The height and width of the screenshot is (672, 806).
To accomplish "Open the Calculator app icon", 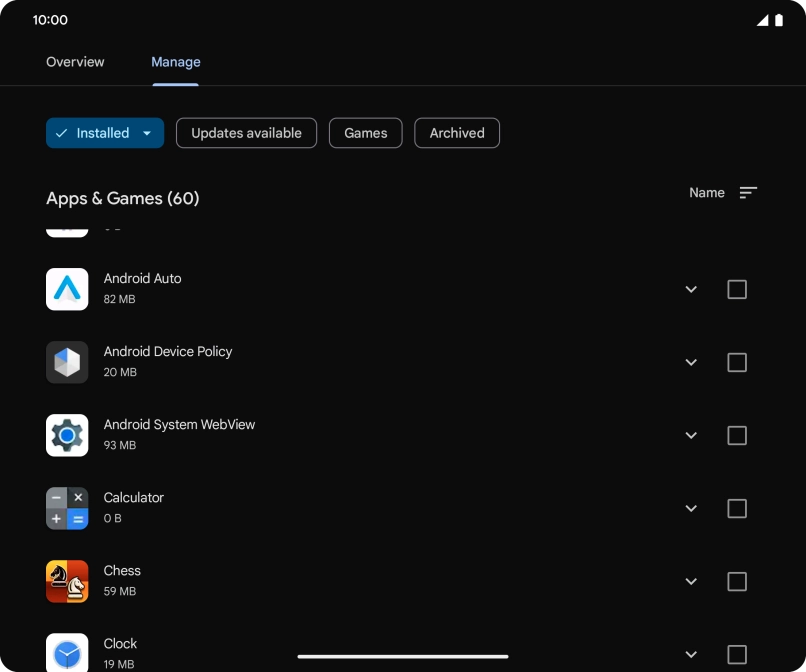I will 67,508.
